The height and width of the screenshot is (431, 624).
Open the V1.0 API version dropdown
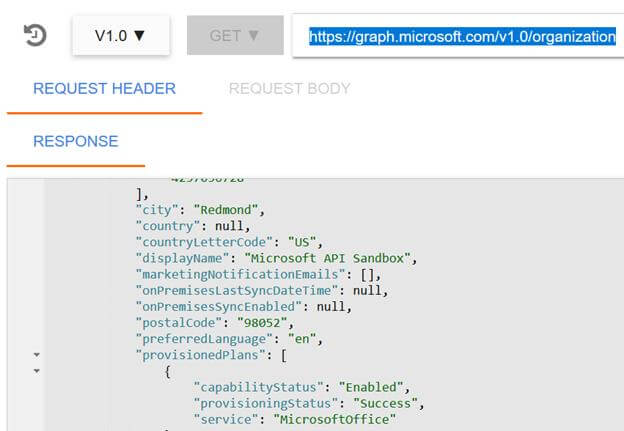pyautogui.click(x=121, y=35)
